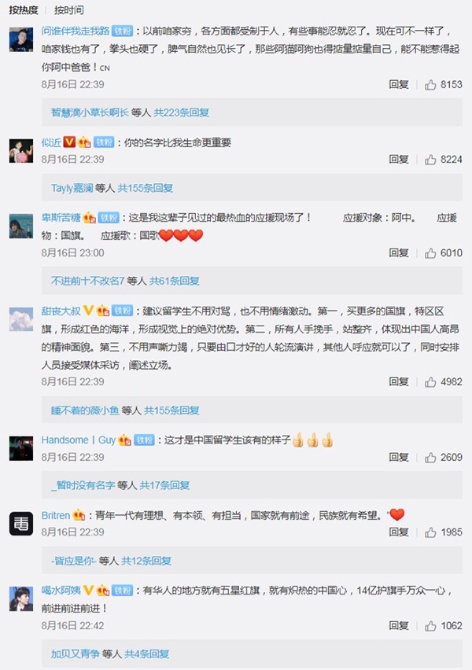Click thumbs-up icon beside 1985

[430, 532]
